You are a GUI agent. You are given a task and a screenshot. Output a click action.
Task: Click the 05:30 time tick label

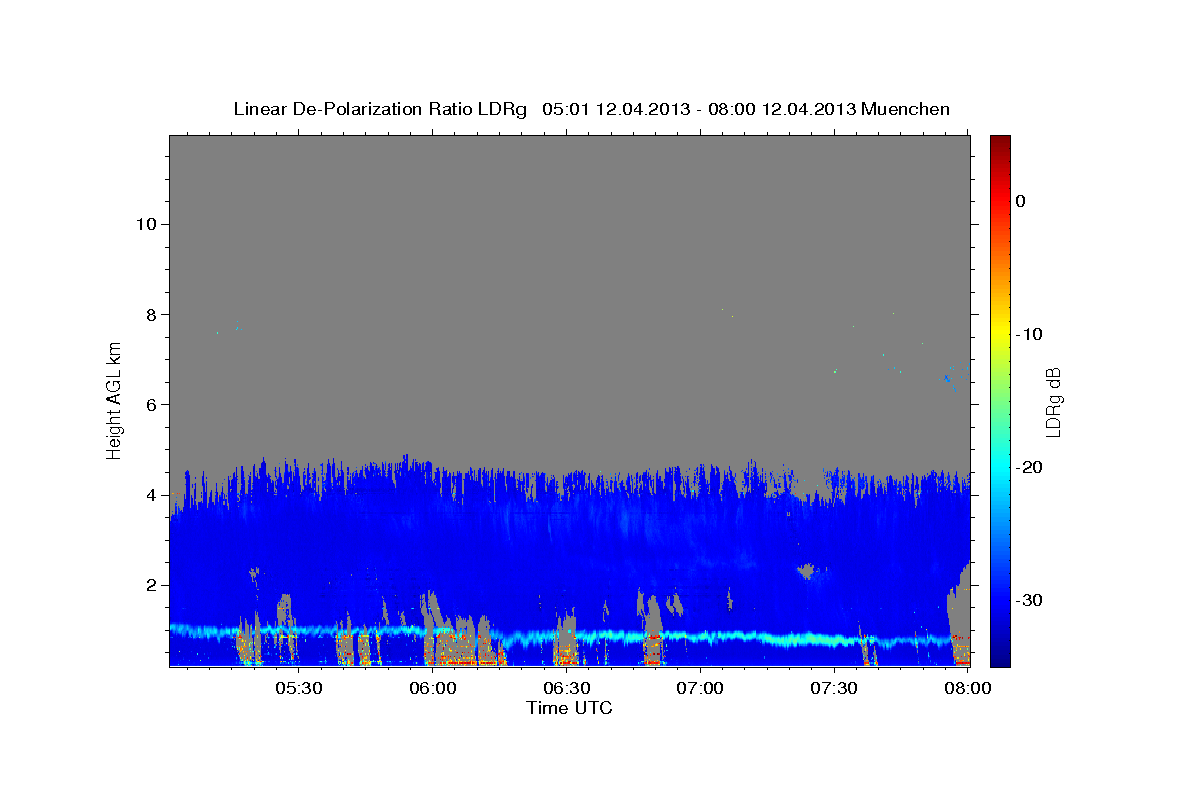[299, 688]
